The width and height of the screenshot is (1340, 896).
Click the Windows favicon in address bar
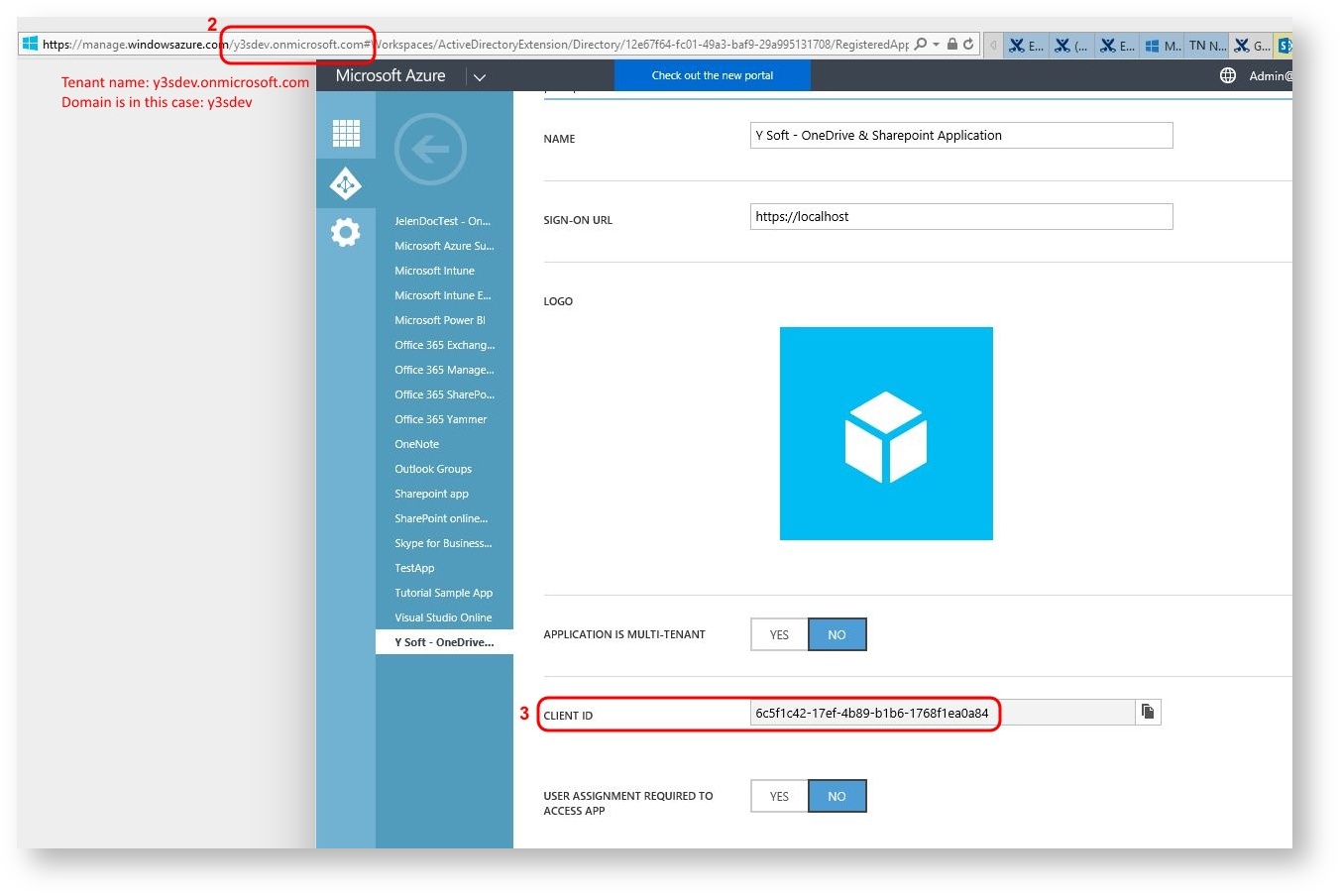click(30, 45)
